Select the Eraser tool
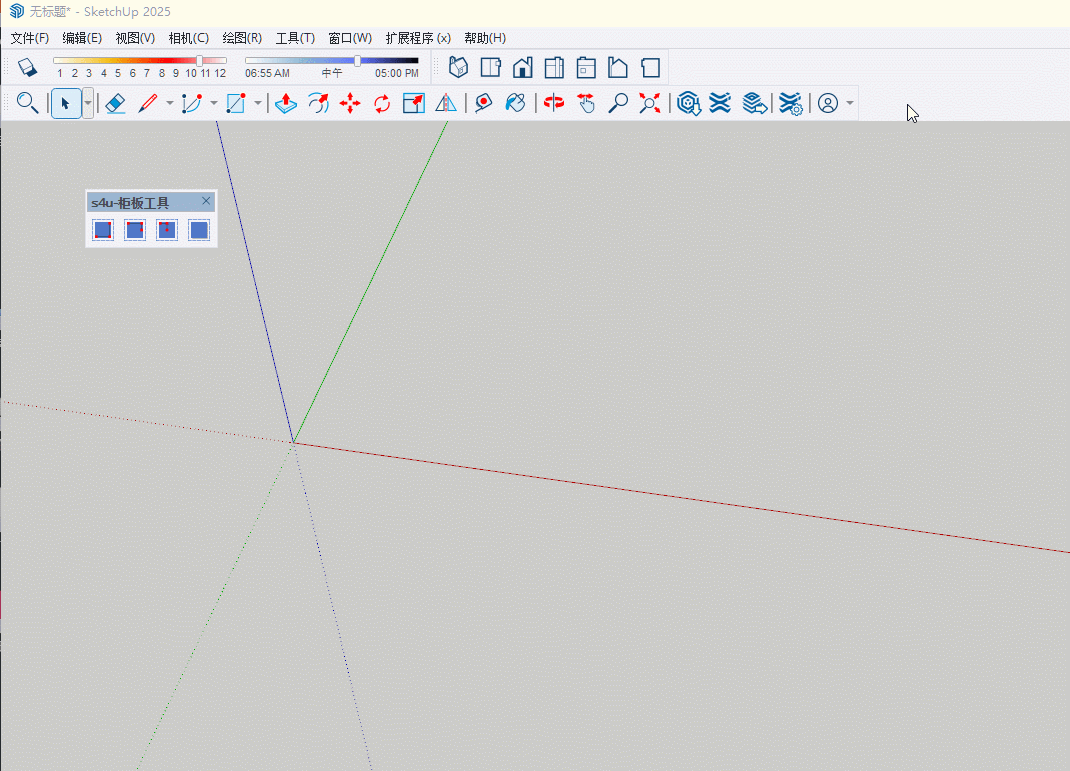This screenshot has height=771, width=1070. coord(115,103)
